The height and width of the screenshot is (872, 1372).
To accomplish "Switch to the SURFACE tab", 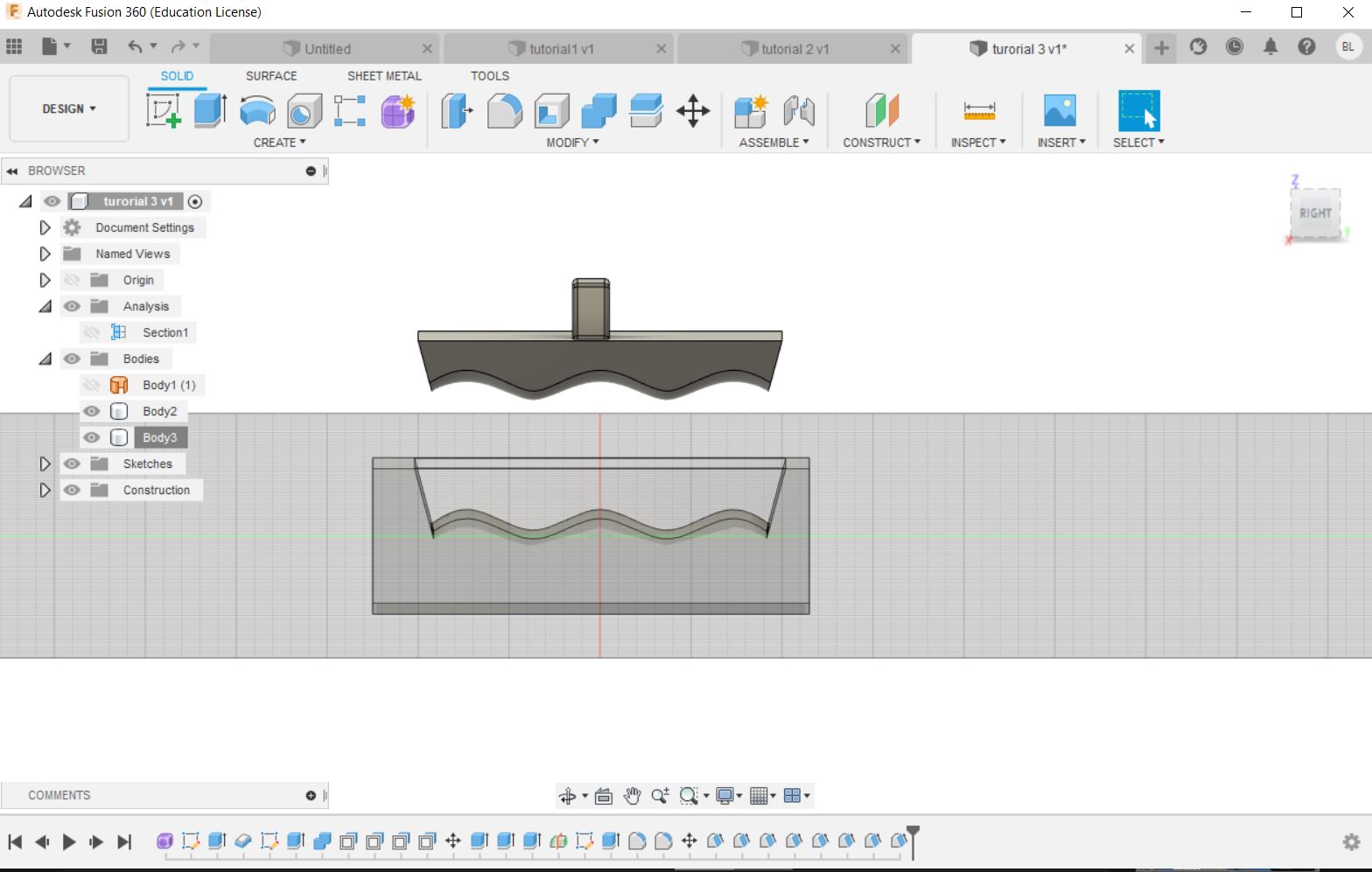I will click(271, 76).
